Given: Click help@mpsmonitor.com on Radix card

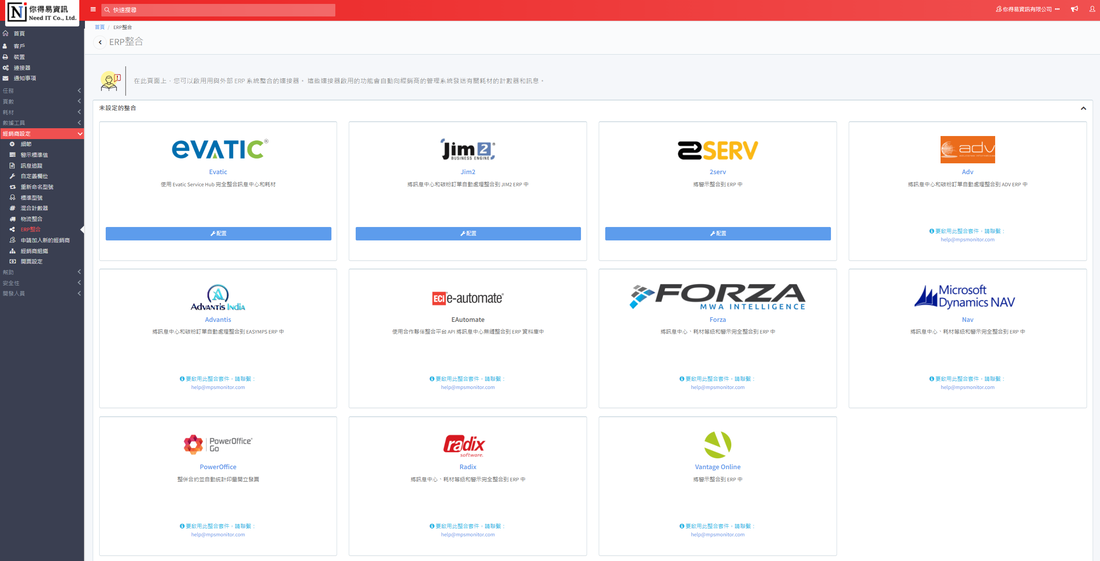Looking at the screenshot, I should 468,534.
